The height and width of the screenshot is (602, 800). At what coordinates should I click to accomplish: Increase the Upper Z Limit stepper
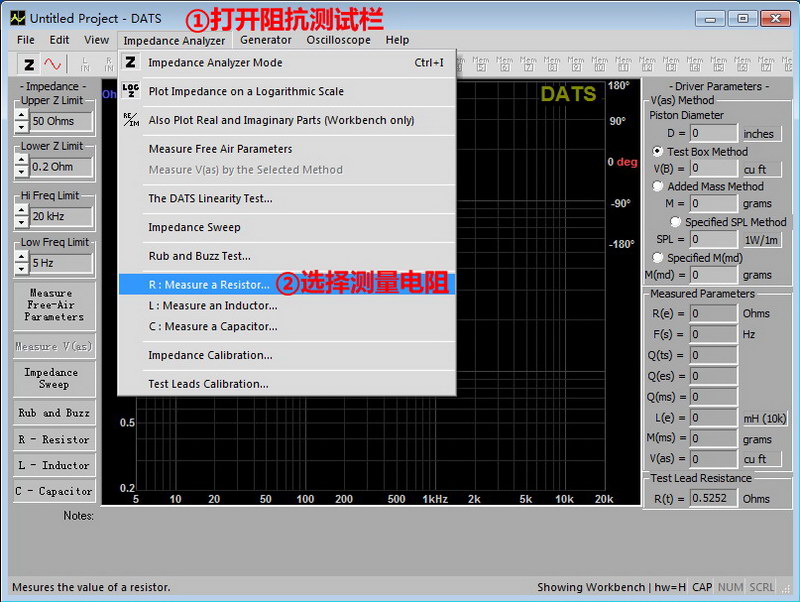(x=21, y=115)
